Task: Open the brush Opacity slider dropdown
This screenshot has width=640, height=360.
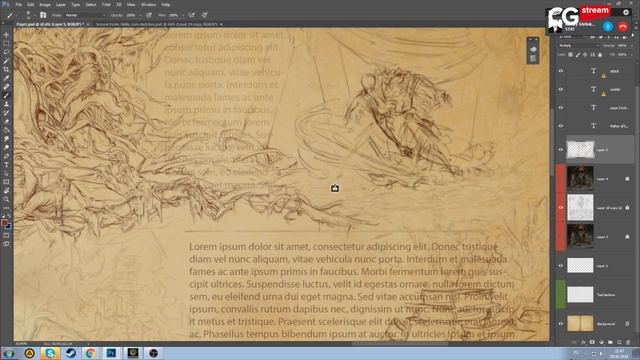Action: pos(140,15)
